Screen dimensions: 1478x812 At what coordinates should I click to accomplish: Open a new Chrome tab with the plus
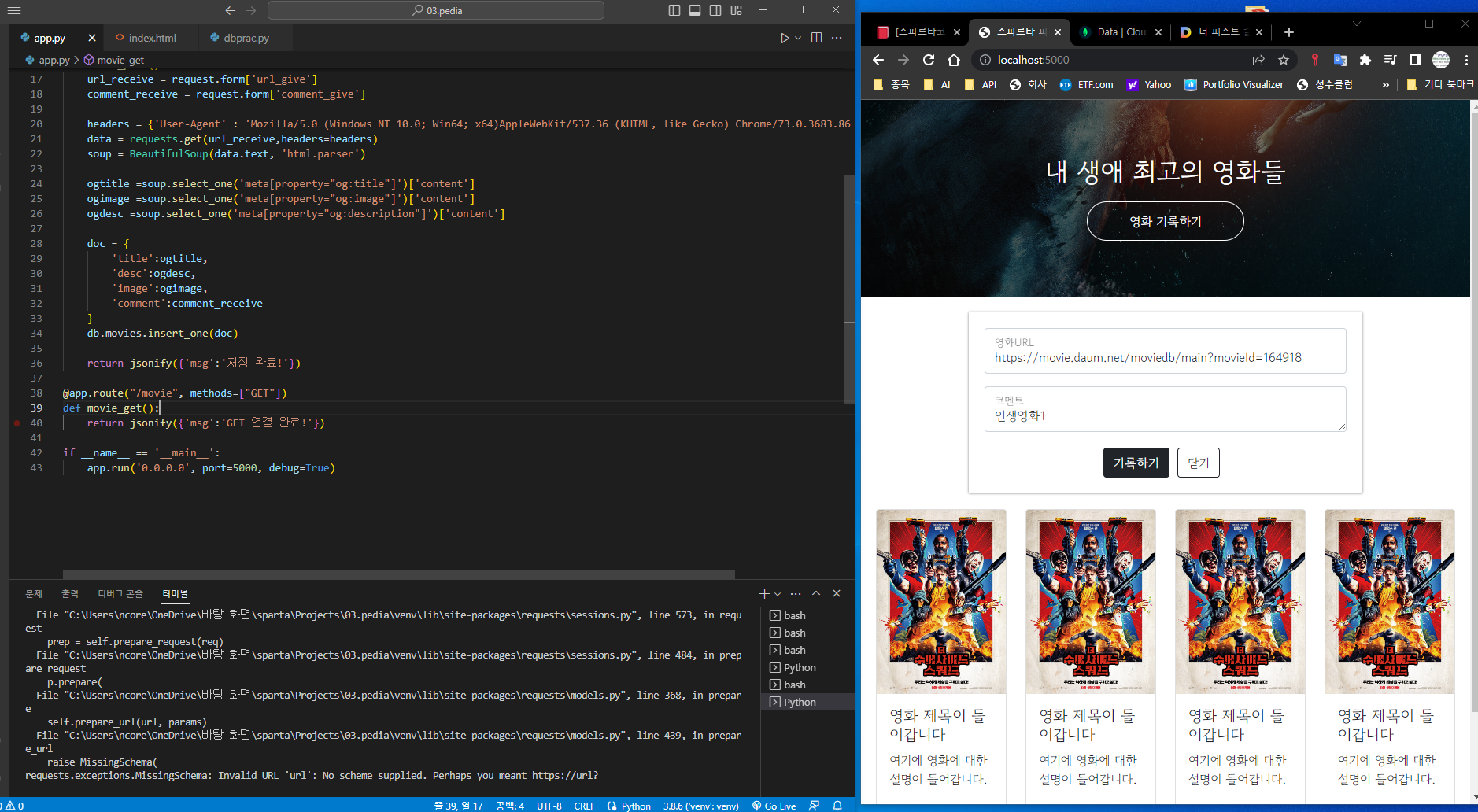click(1288, 32)
